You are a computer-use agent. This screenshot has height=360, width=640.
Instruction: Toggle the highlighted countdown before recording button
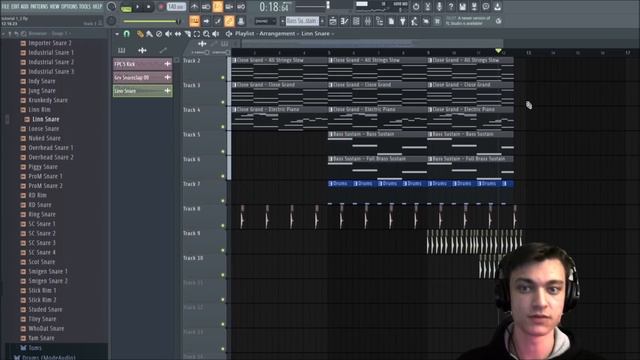(x=218, y=7)
